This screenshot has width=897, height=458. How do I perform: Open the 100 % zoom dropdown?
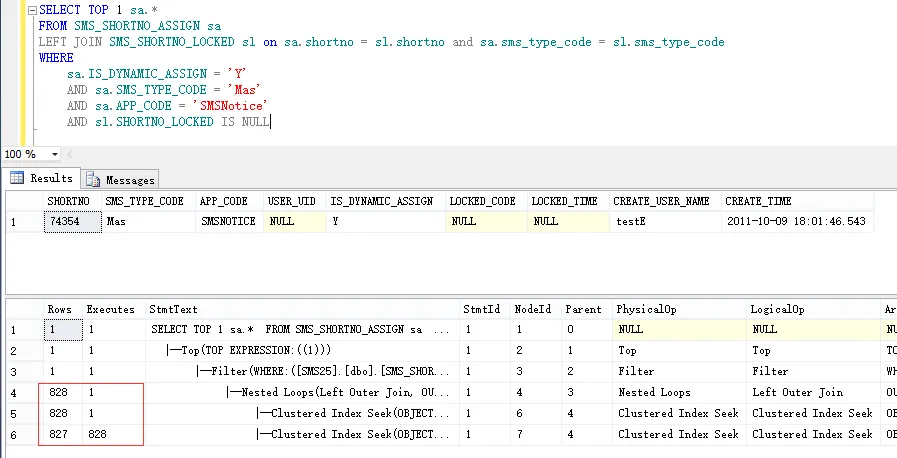[x=54, y=154]
